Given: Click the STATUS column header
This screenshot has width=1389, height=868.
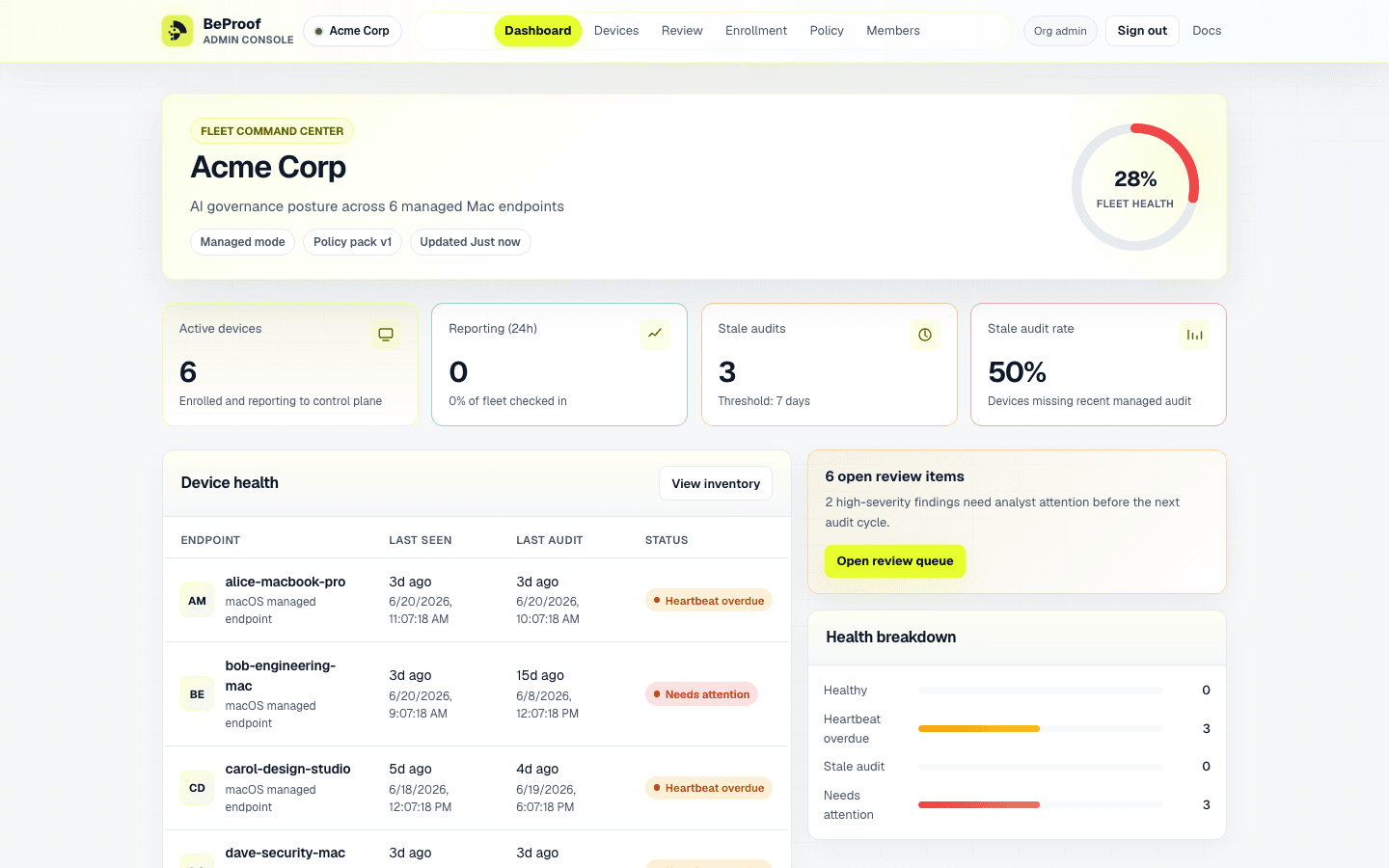Looking at the screenshot, I should (x=667, y=540).
